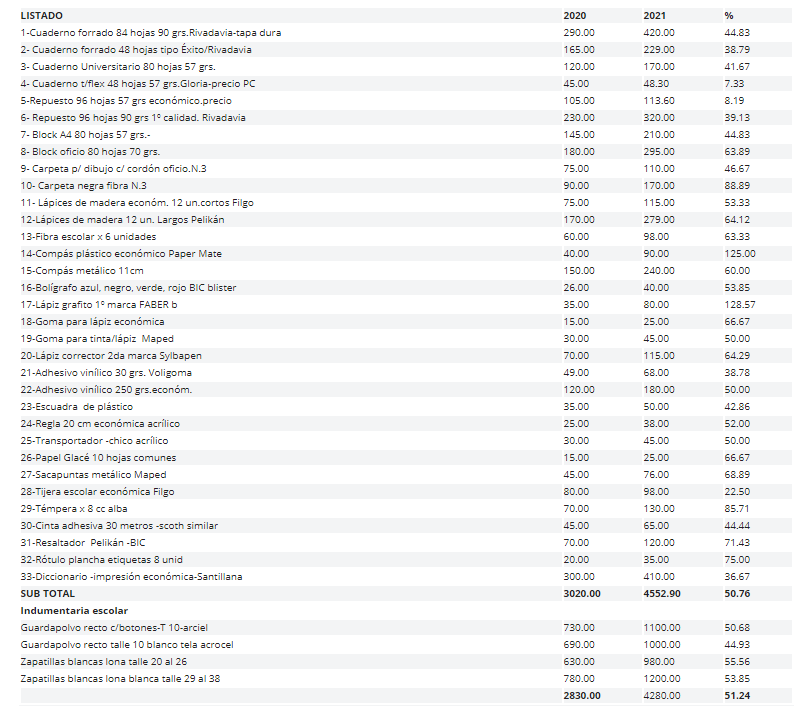Click the 125.00 percentage value
Screen dimensions: 811x719
click(x=740, y=254)
